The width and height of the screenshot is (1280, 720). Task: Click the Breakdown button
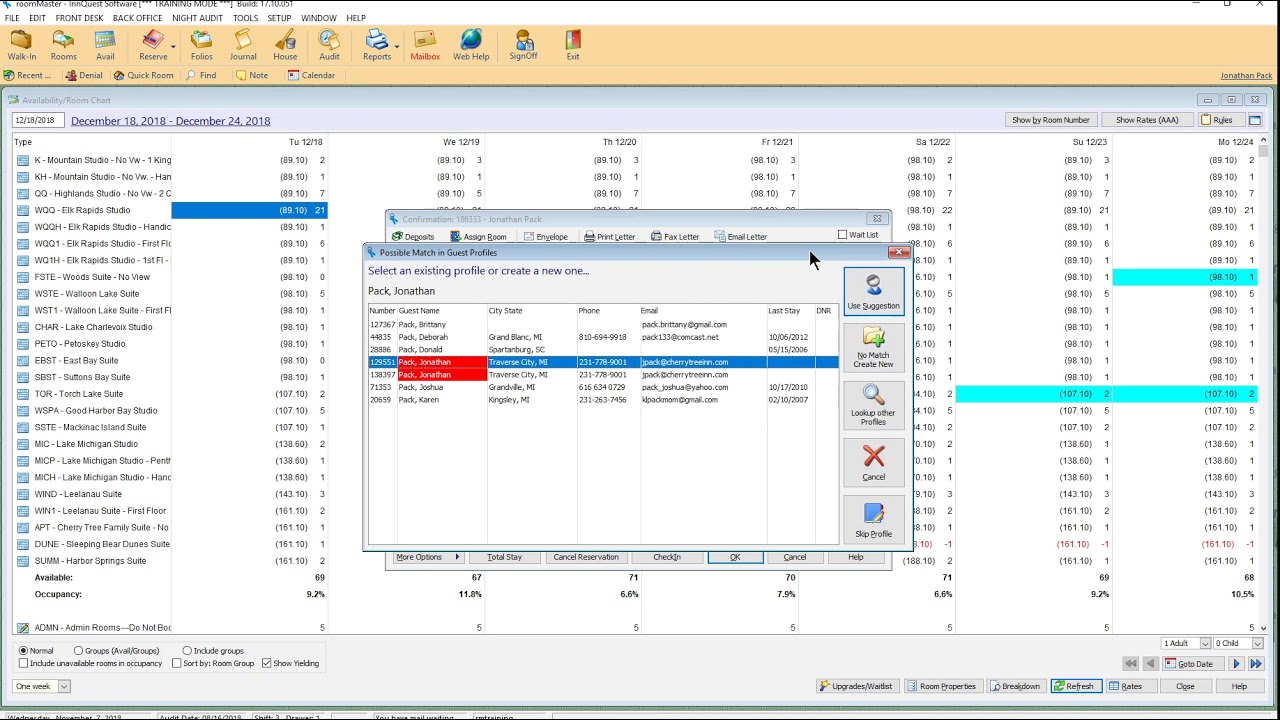(x=1016, y=686)
